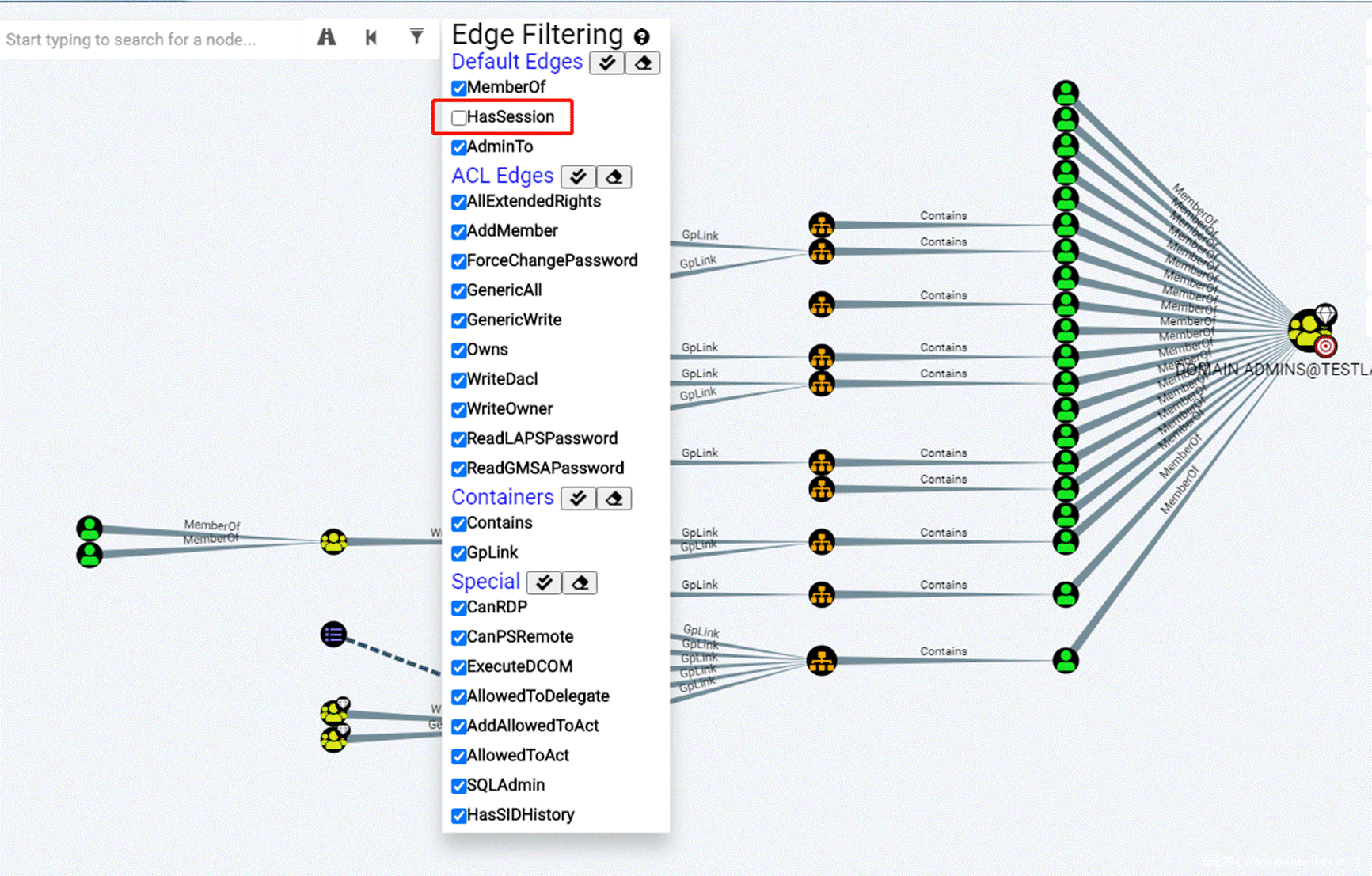Enable the HasSession checkbox
The image size is (1372, 876).
(x=459, y=118)
